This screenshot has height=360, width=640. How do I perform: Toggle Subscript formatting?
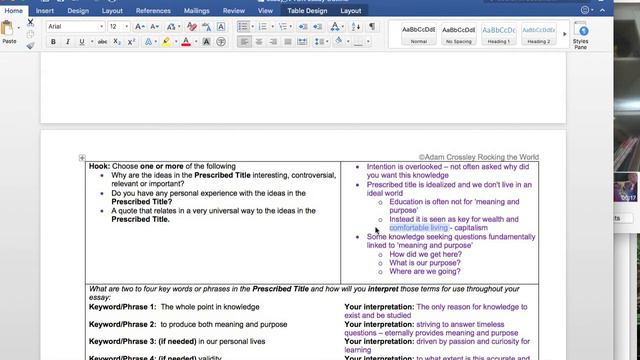pyautogui.click(x=117, y=42)
